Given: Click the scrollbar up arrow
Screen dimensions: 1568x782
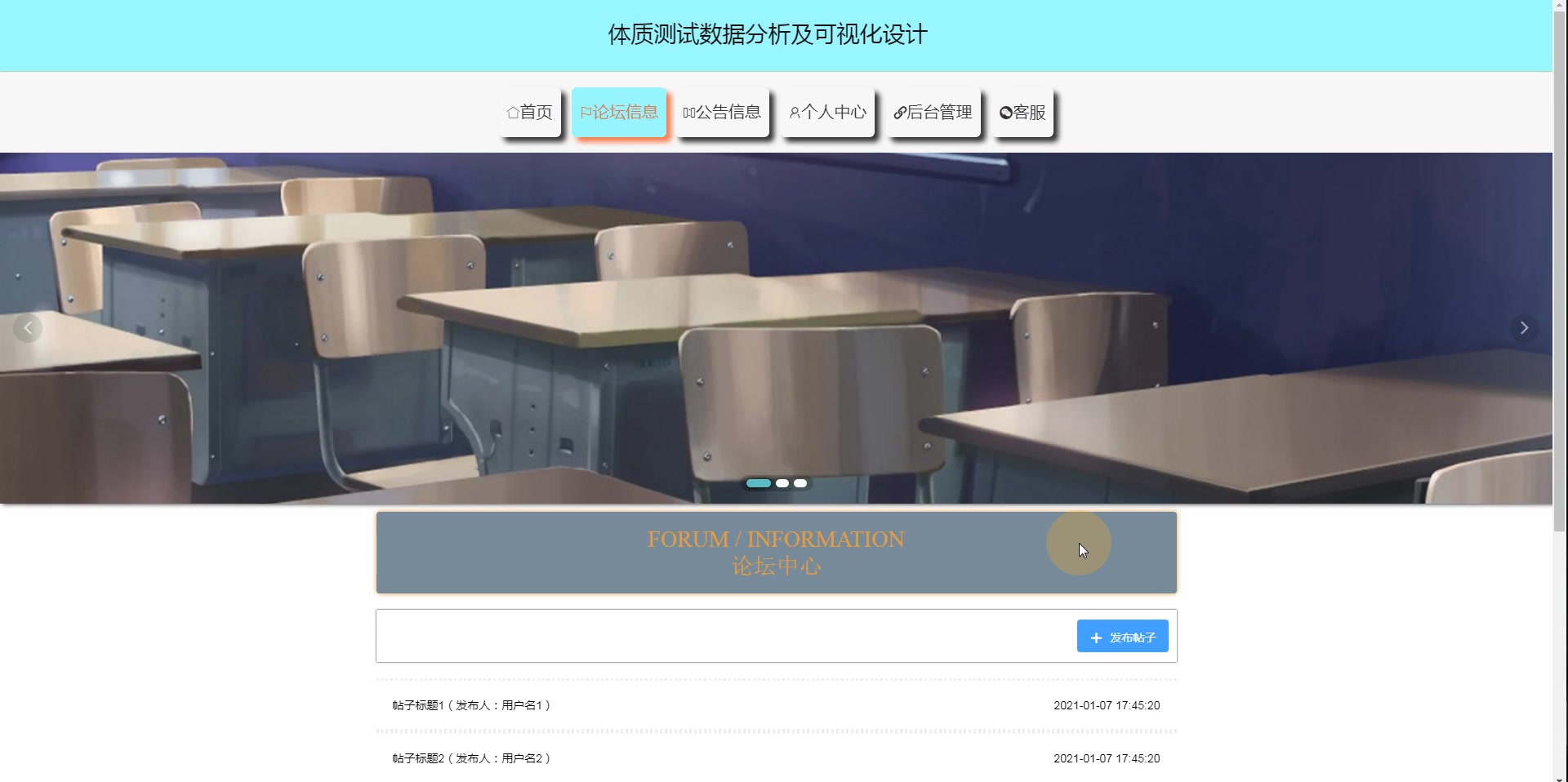Looking at the screenshot, I should click(1561, 7).
